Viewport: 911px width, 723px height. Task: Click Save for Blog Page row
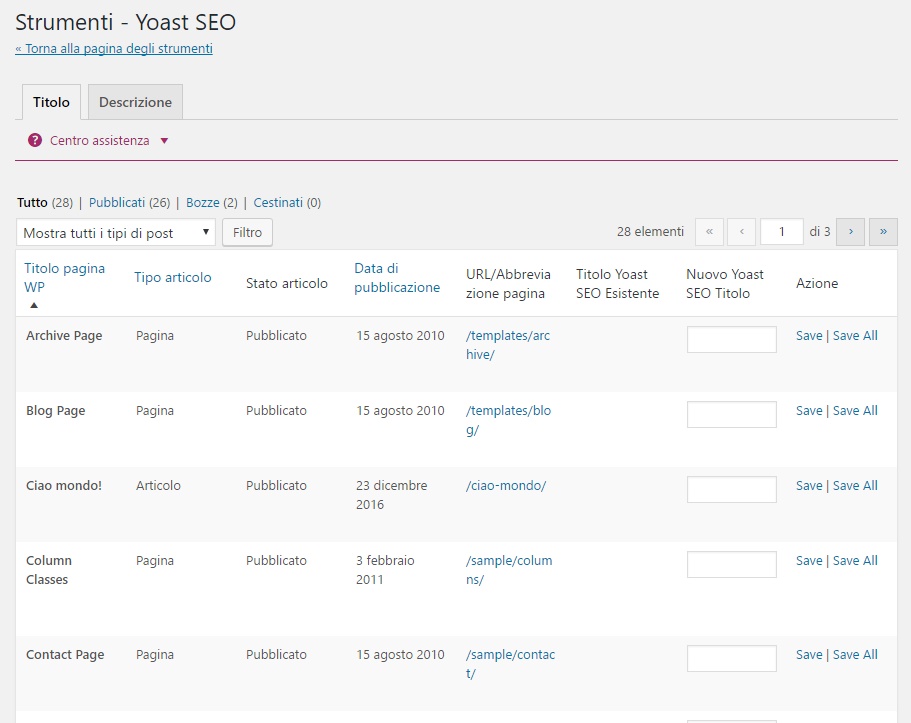pyautogui.click(x=809, y=411)
